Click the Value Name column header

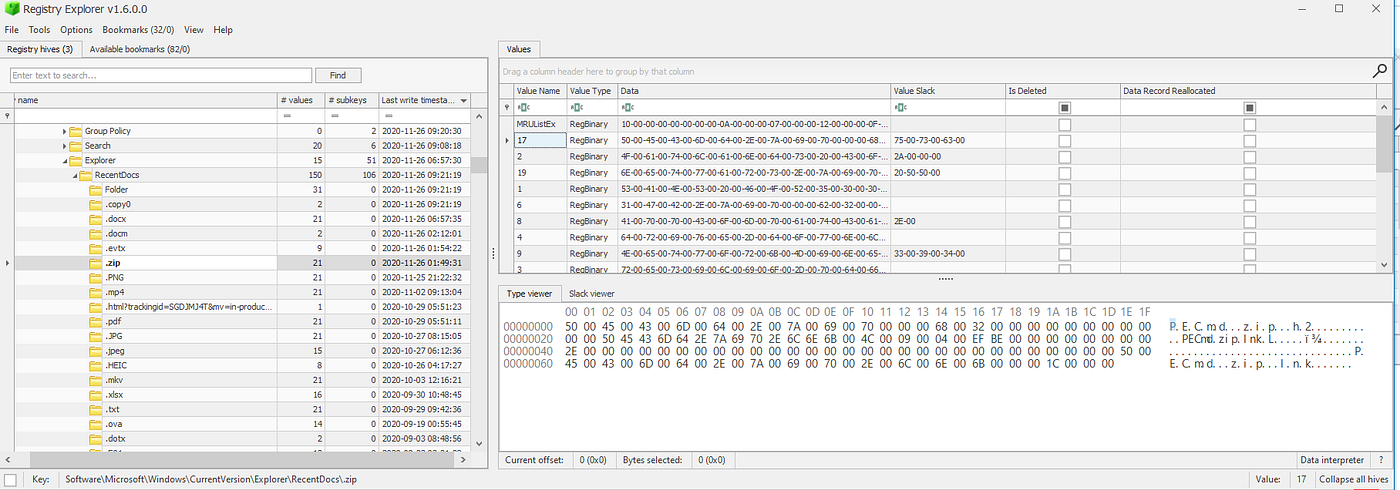pos(538,90)
